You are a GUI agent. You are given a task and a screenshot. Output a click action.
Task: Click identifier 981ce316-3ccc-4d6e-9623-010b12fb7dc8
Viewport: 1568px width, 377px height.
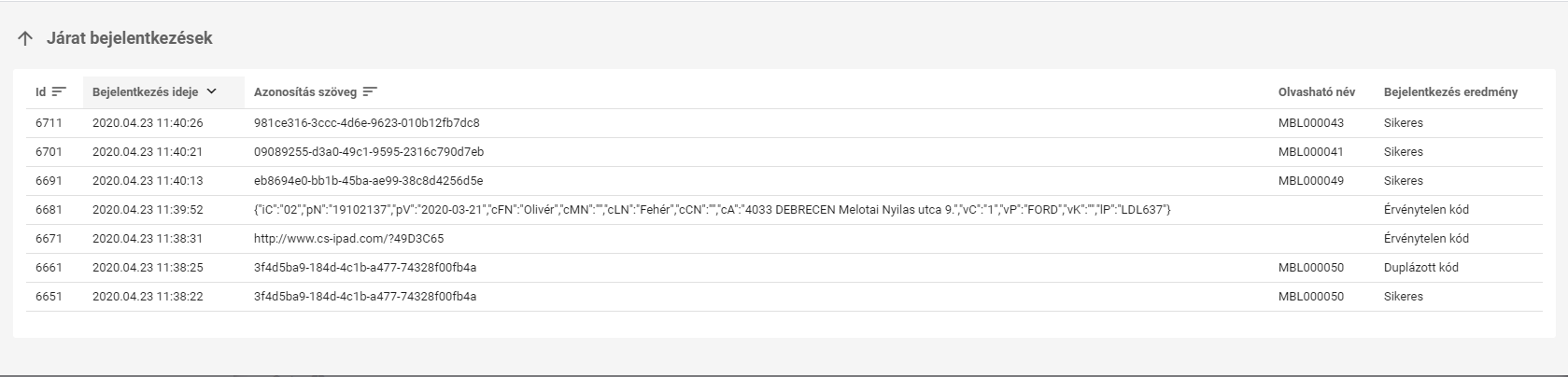click(x=366, y=123)
